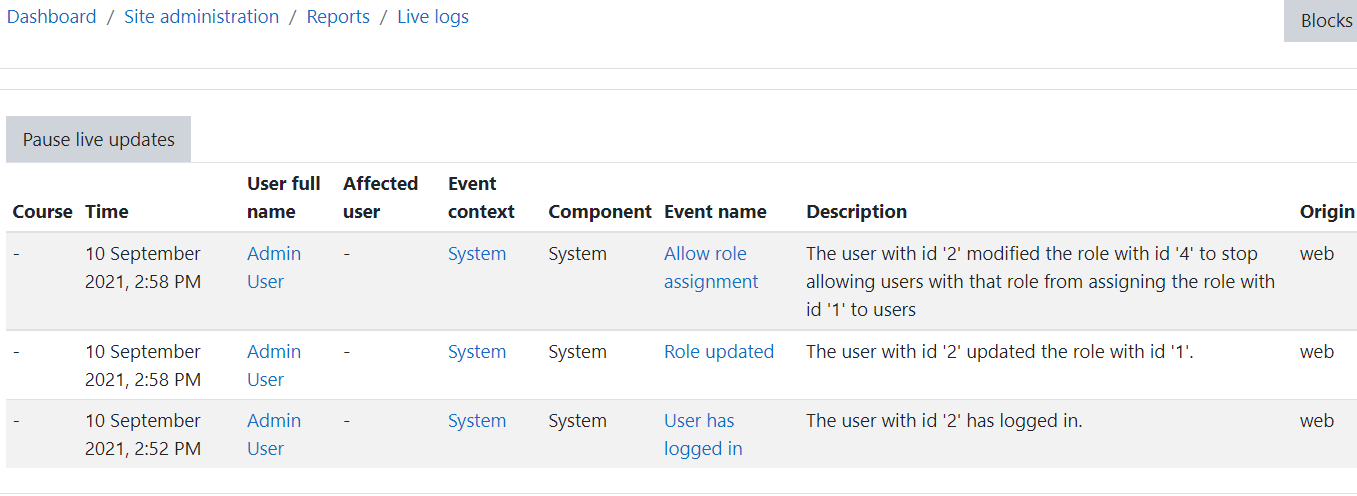Open the Reports breadcrumb link
The image size is (1357, 496).
[338, 17]
